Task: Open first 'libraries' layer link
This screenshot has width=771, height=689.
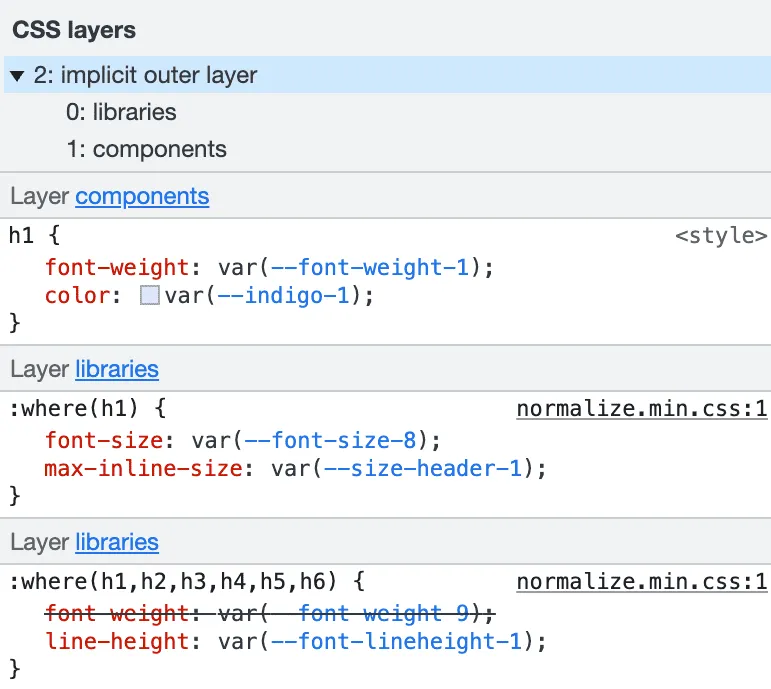Action: (117, 369)
